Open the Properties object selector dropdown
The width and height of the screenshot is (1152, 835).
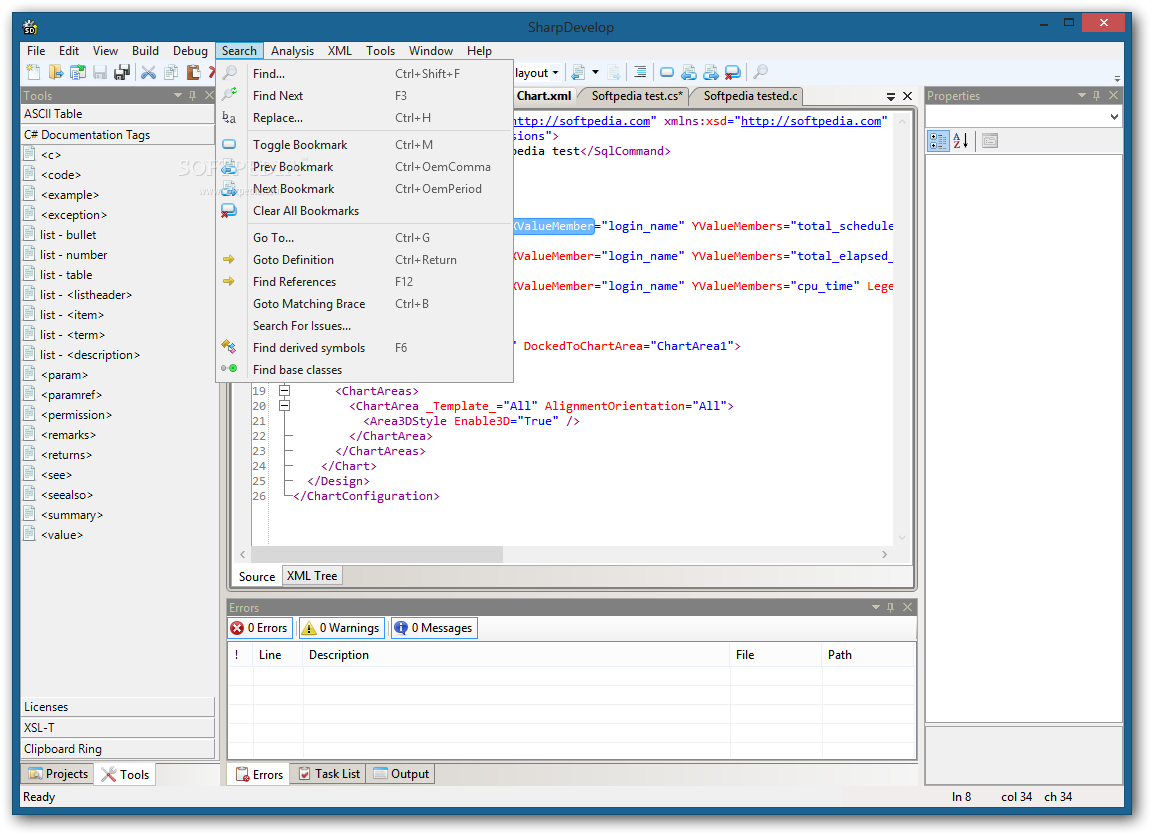pyautogui.click(x=1114, y=117)
